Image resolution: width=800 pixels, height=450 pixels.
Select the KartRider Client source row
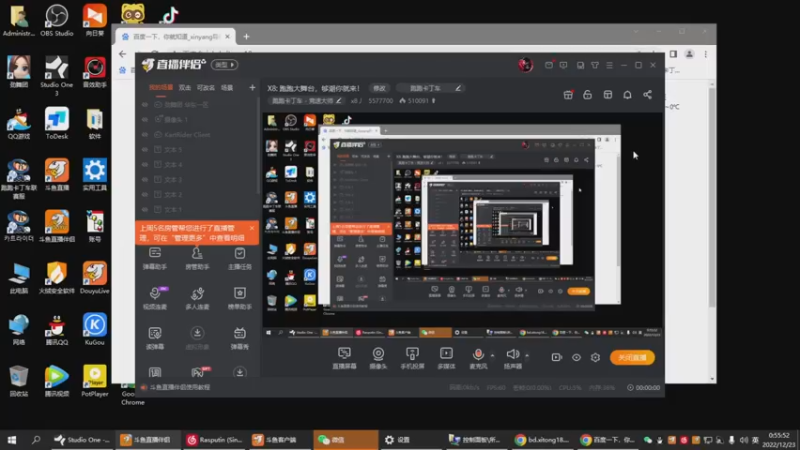[197, 135]
